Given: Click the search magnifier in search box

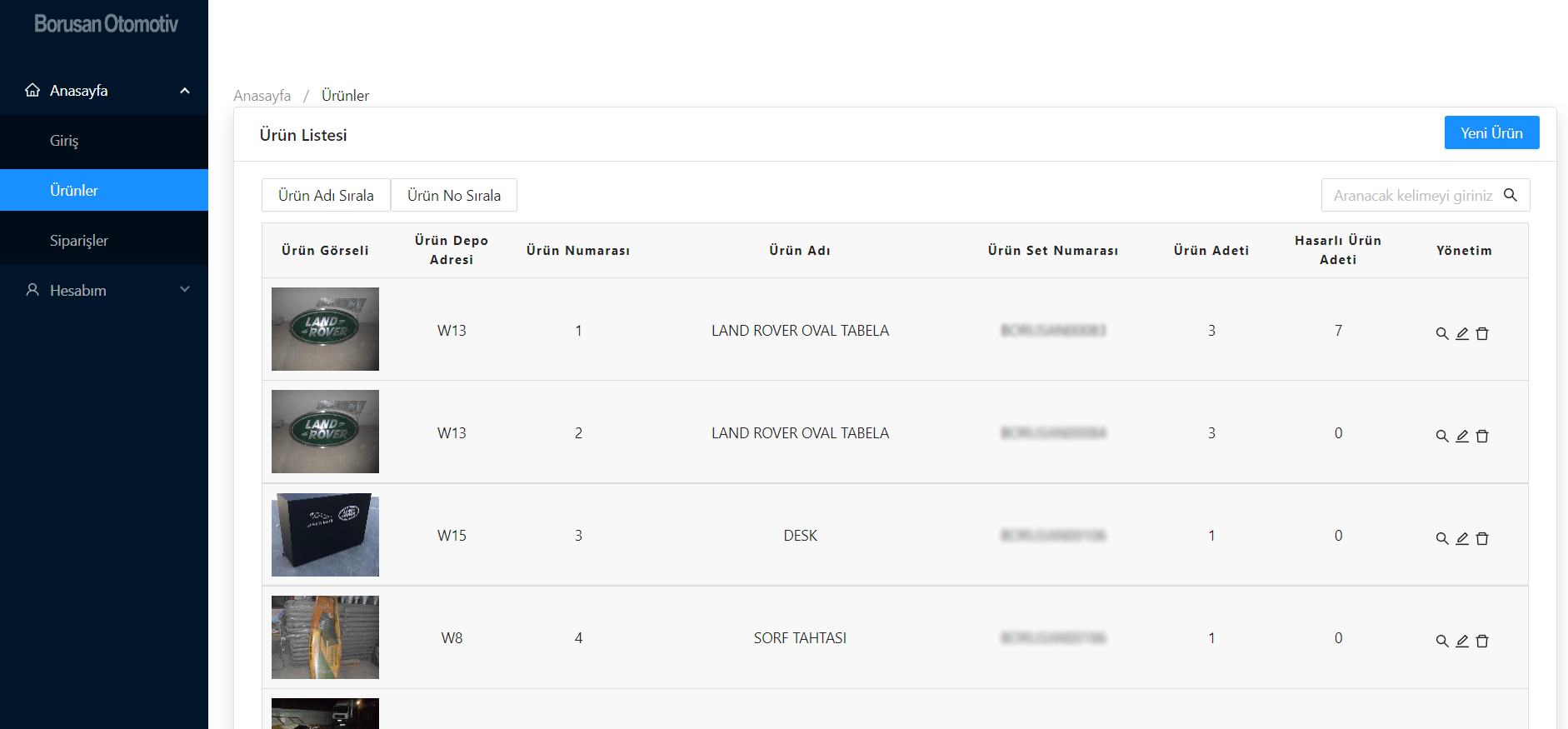Looking at the screenshot, I should pos(1511,195).
